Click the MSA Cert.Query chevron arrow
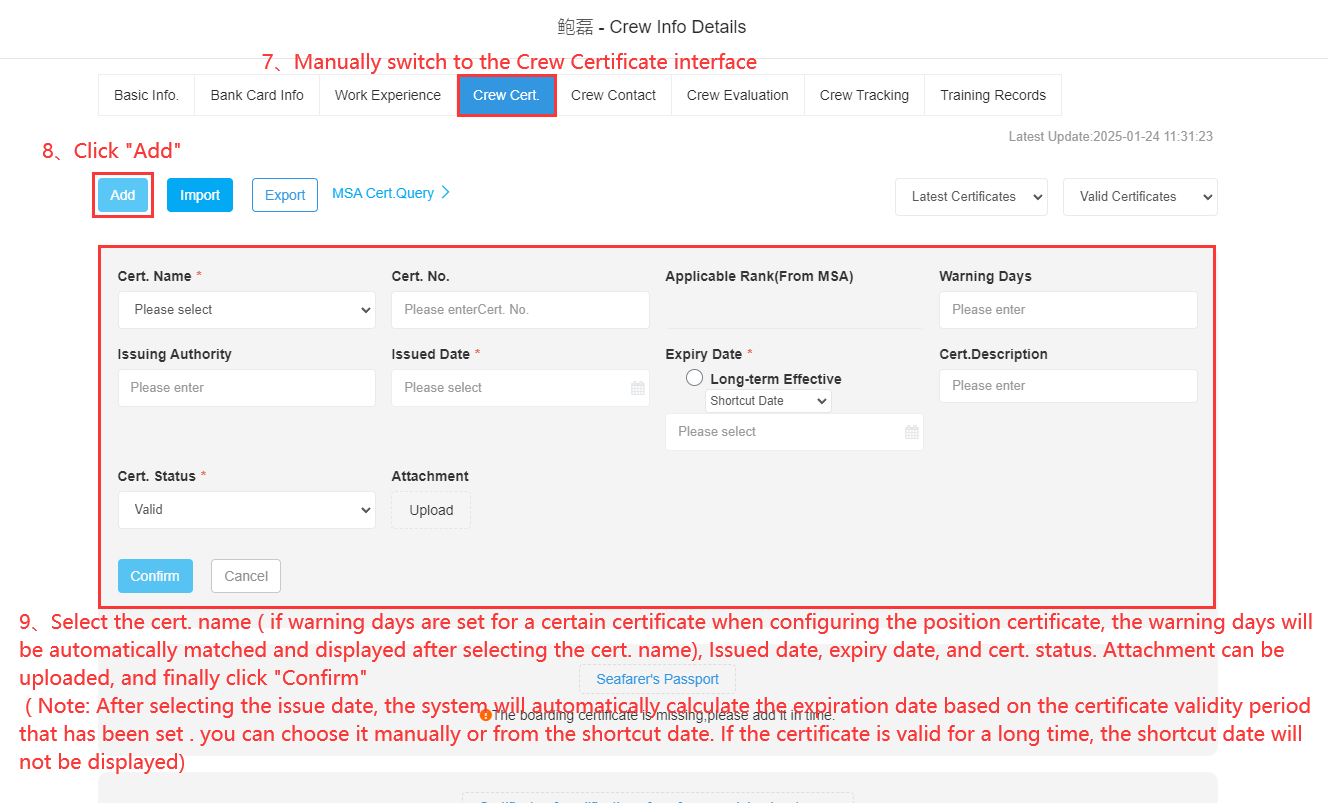1328x803 pixels. click(x=445, y=192)
